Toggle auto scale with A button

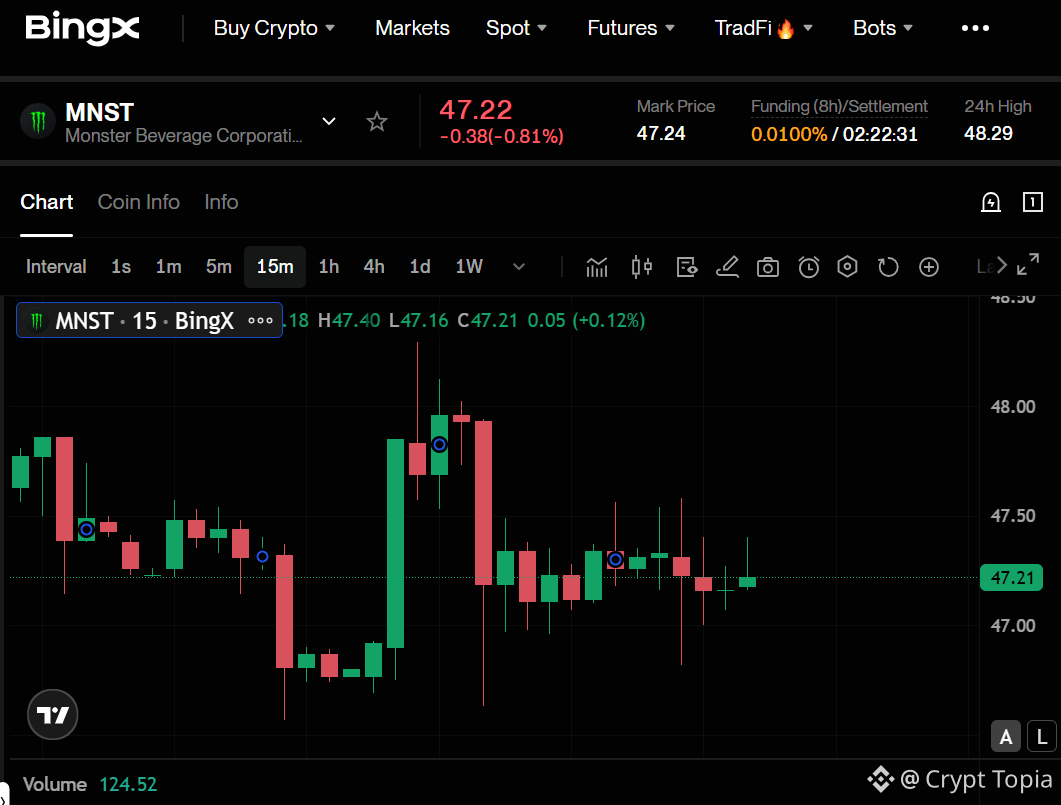[x=1006, y=736]
